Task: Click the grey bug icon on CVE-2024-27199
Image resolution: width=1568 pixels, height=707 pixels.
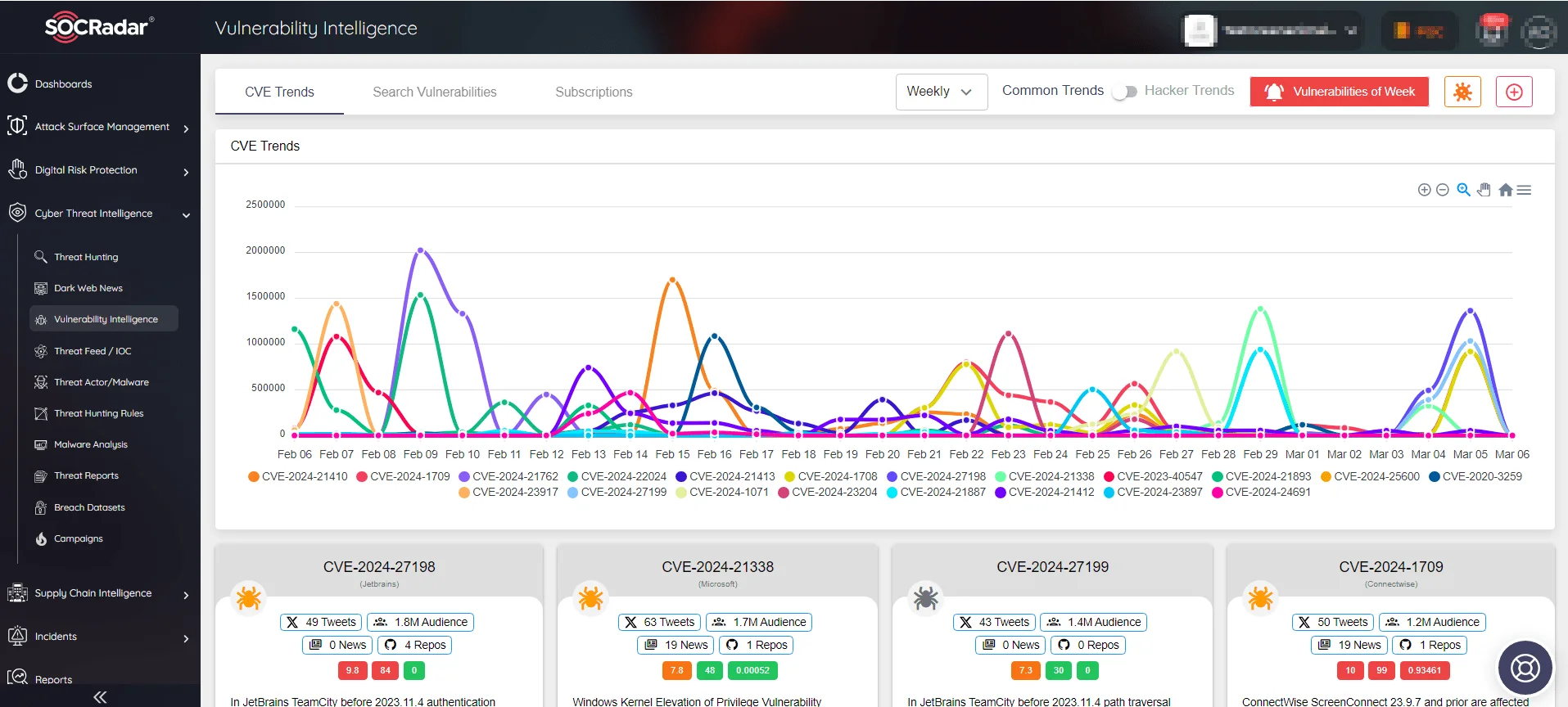Action: pyautogui.click(x=925, y=598)
